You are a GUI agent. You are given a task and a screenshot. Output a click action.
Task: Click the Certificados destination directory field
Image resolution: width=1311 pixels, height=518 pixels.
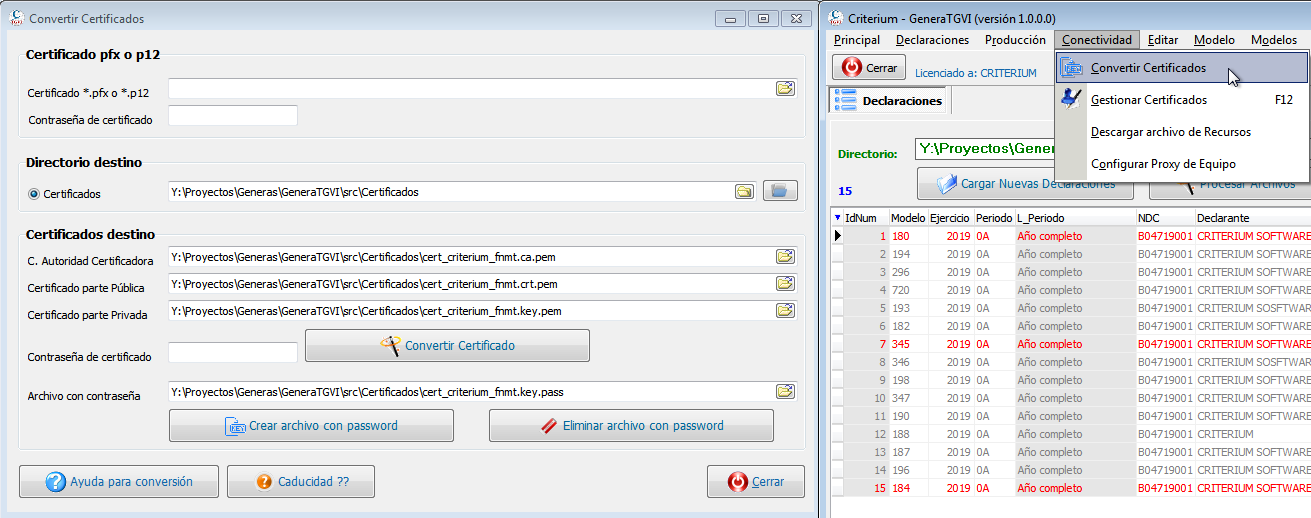point(450,191)
